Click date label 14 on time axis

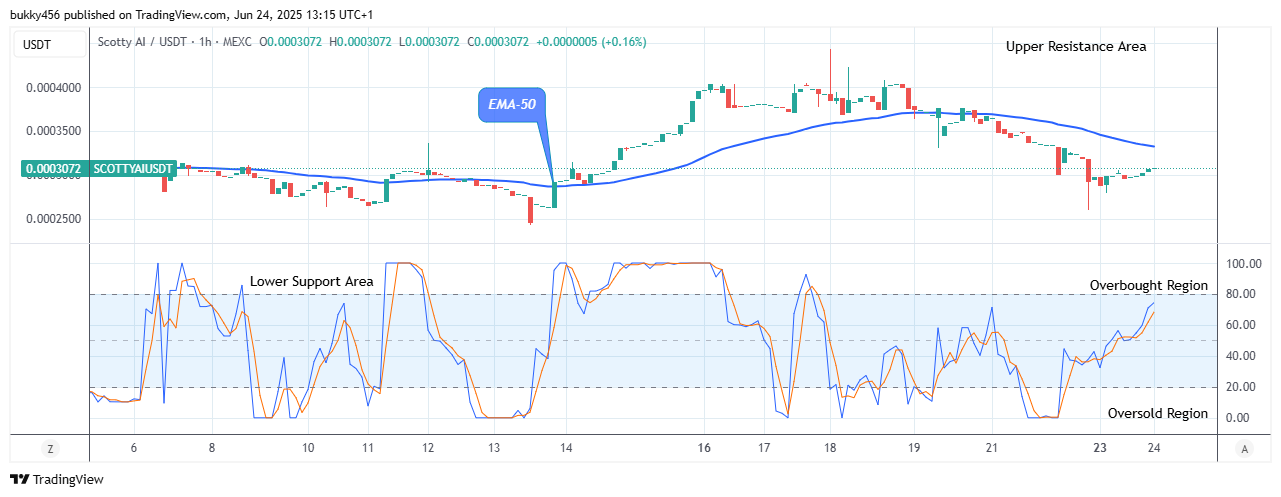click(x=566, y=448)
